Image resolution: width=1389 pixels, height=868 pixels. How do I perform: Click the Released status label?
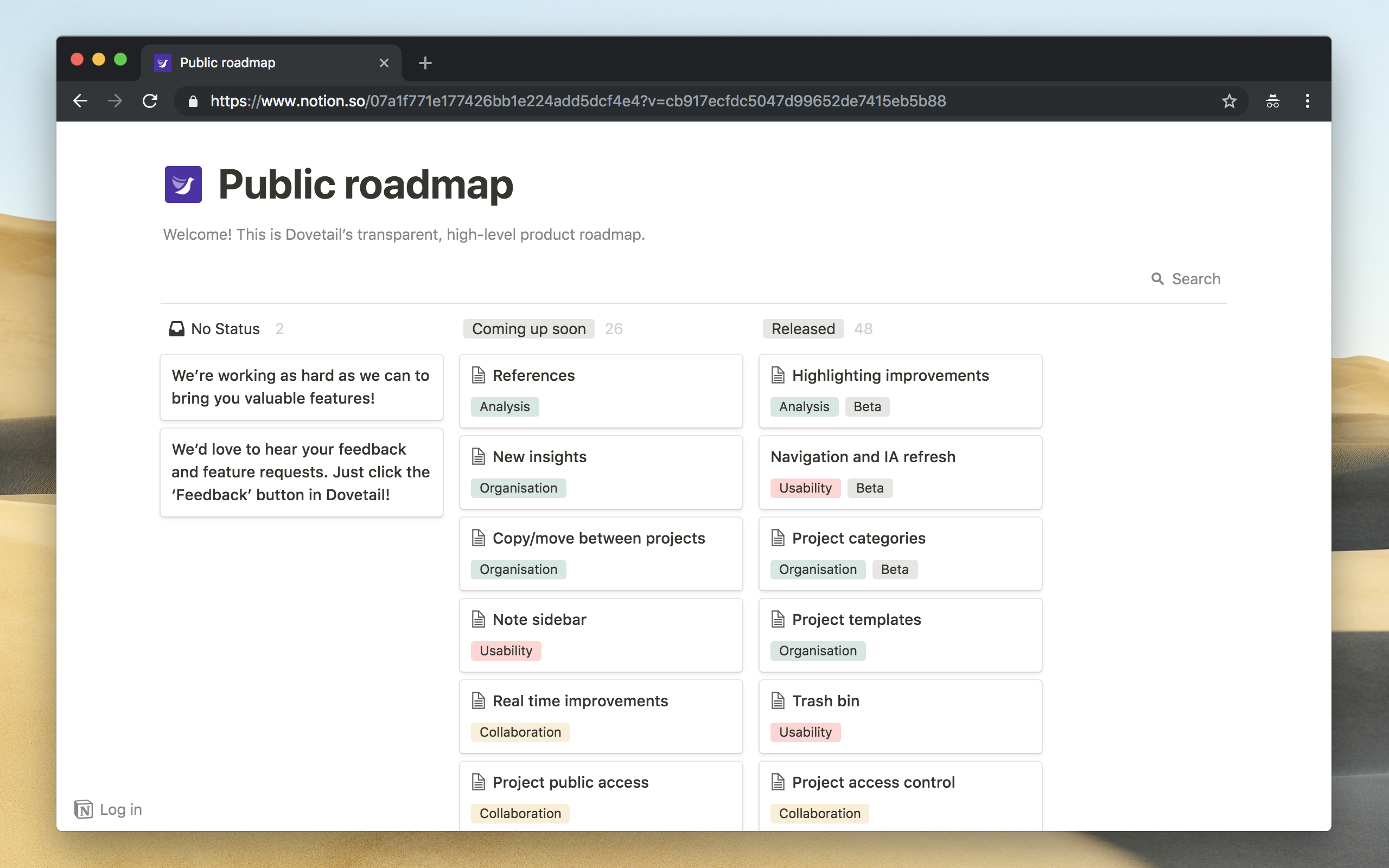pos(802,328)
